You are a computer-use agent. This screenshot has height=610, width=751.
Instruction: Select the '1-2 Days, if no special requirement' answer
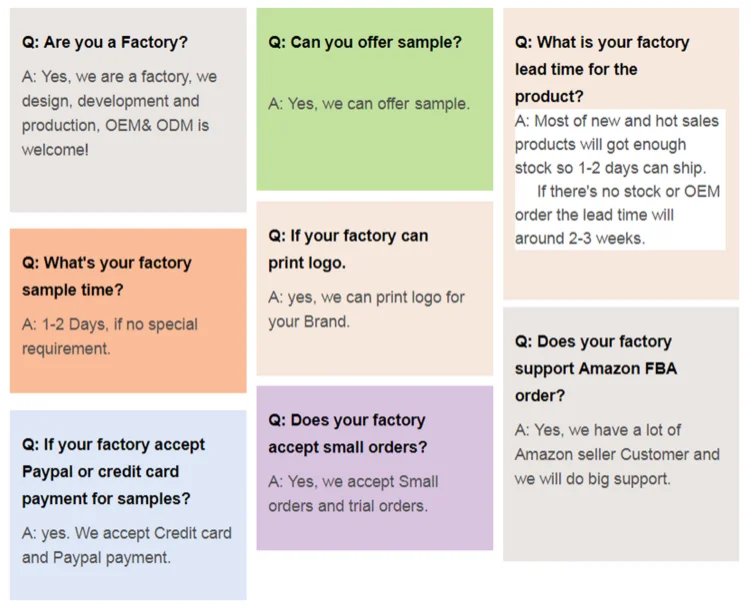(110, 337)
